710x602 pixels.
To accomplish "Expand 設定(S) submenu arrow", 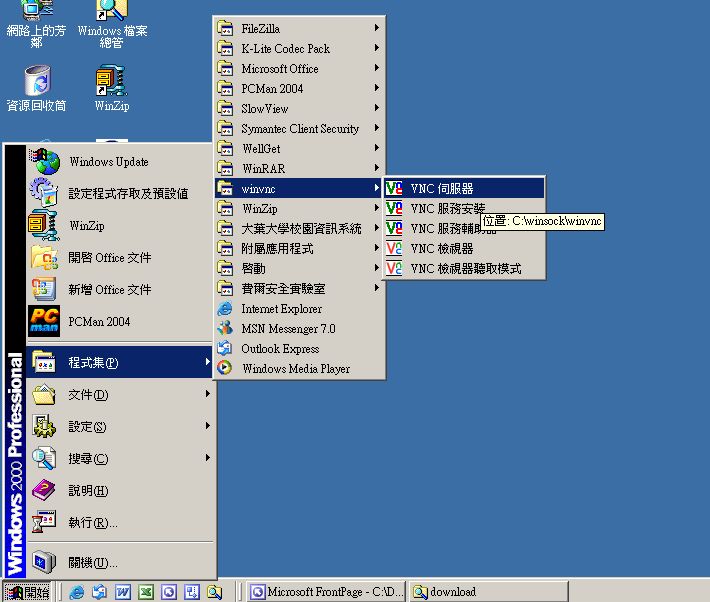I will pyautogui.click(x=207, y=425).
